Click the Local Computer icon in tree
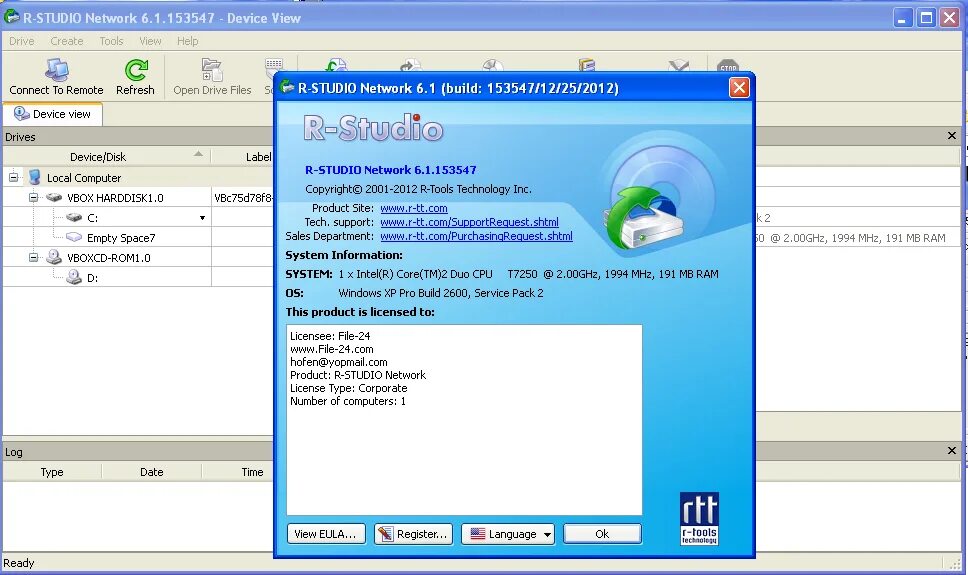 pyautogui.click(x=35, y=178)
